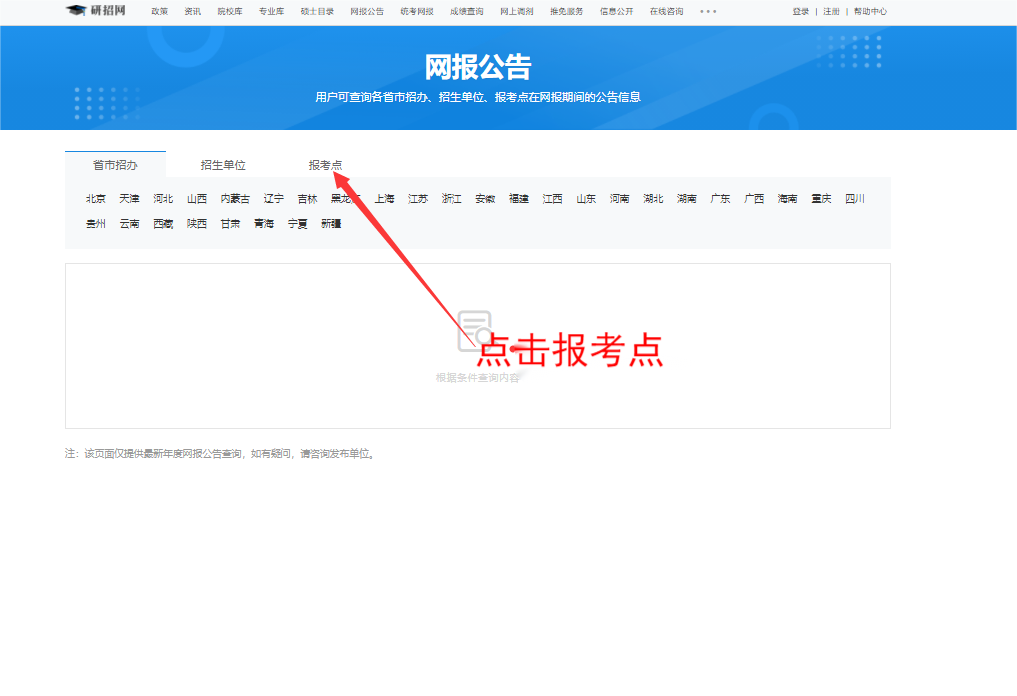Image resolution: width=1017 pixels, height=696 pixels.
Task: Pick 江苏 in the province list
Action: pyautogui.click(x=418, y=198)
